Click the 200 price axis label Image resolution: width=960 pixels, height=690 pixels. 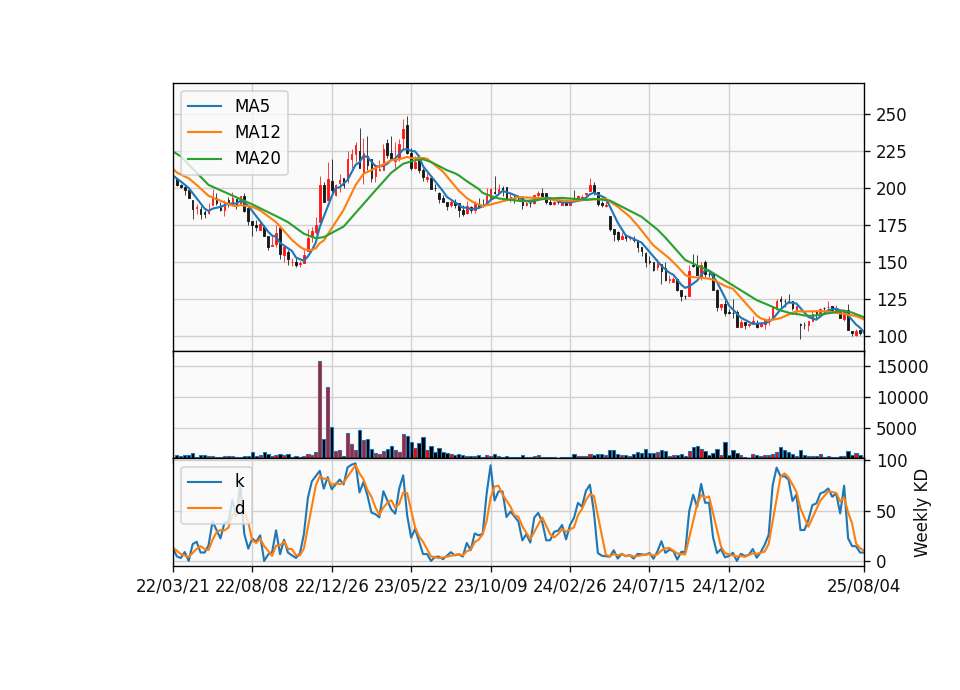[891, 189]
